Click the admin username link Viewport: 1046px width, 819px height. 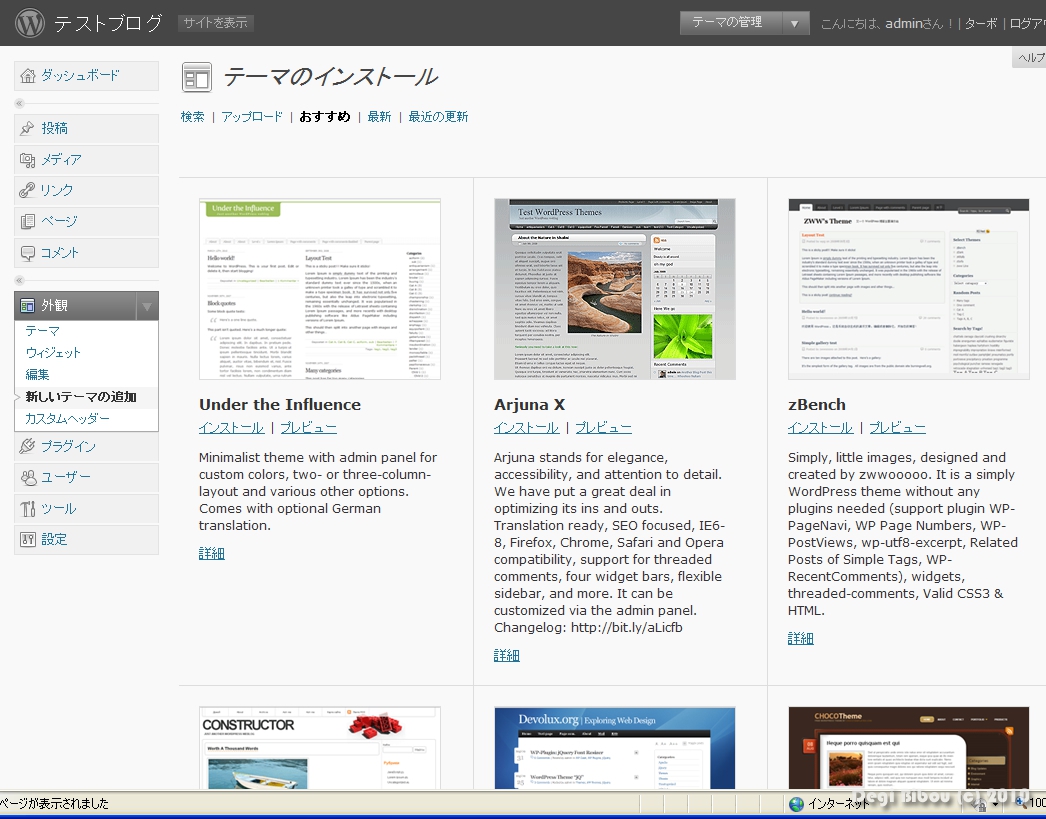pyautogui.click(x=903, y=23)
